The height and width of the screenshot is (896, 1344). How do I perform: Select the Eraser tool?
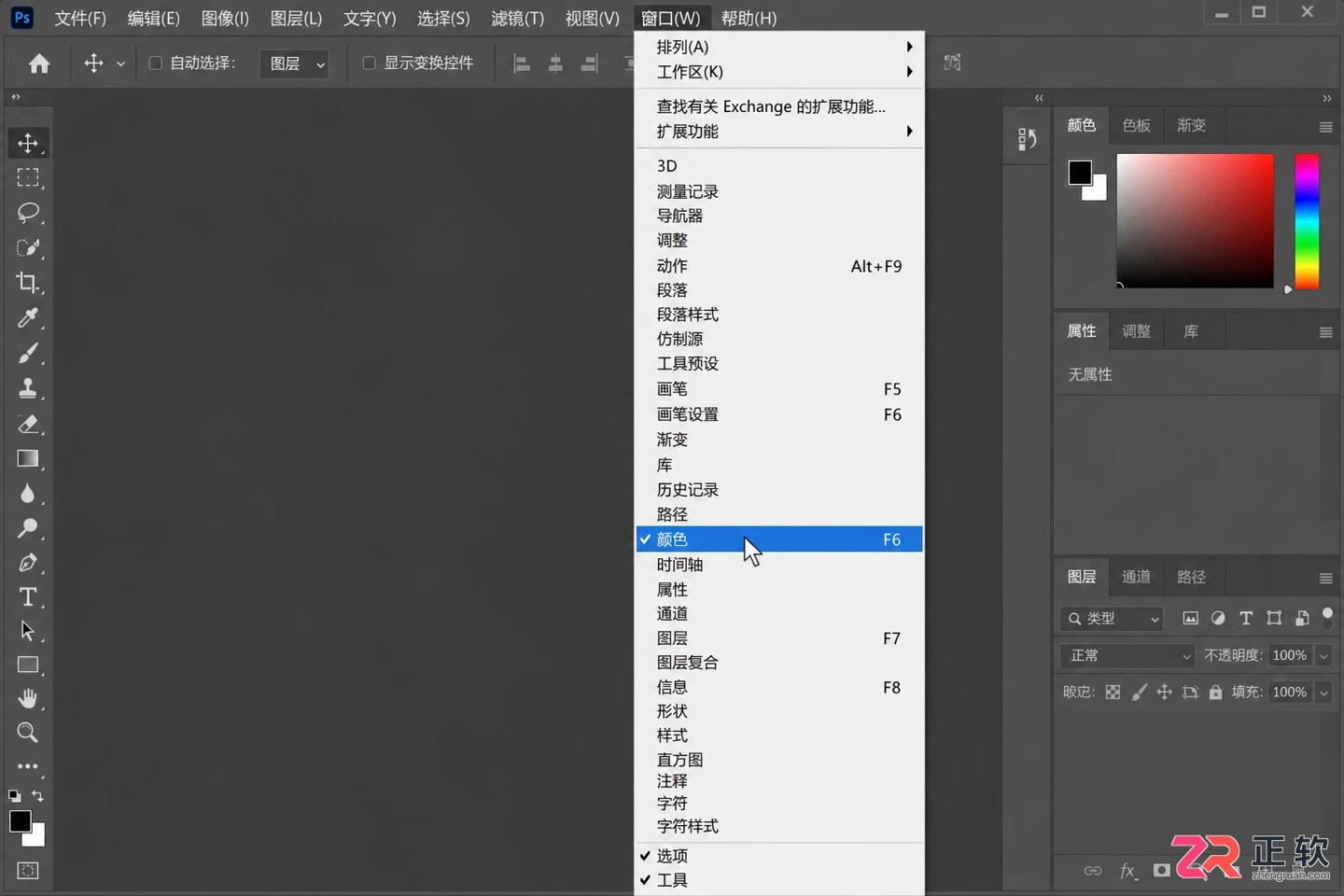pyautogui.click(x=28, y=424)
